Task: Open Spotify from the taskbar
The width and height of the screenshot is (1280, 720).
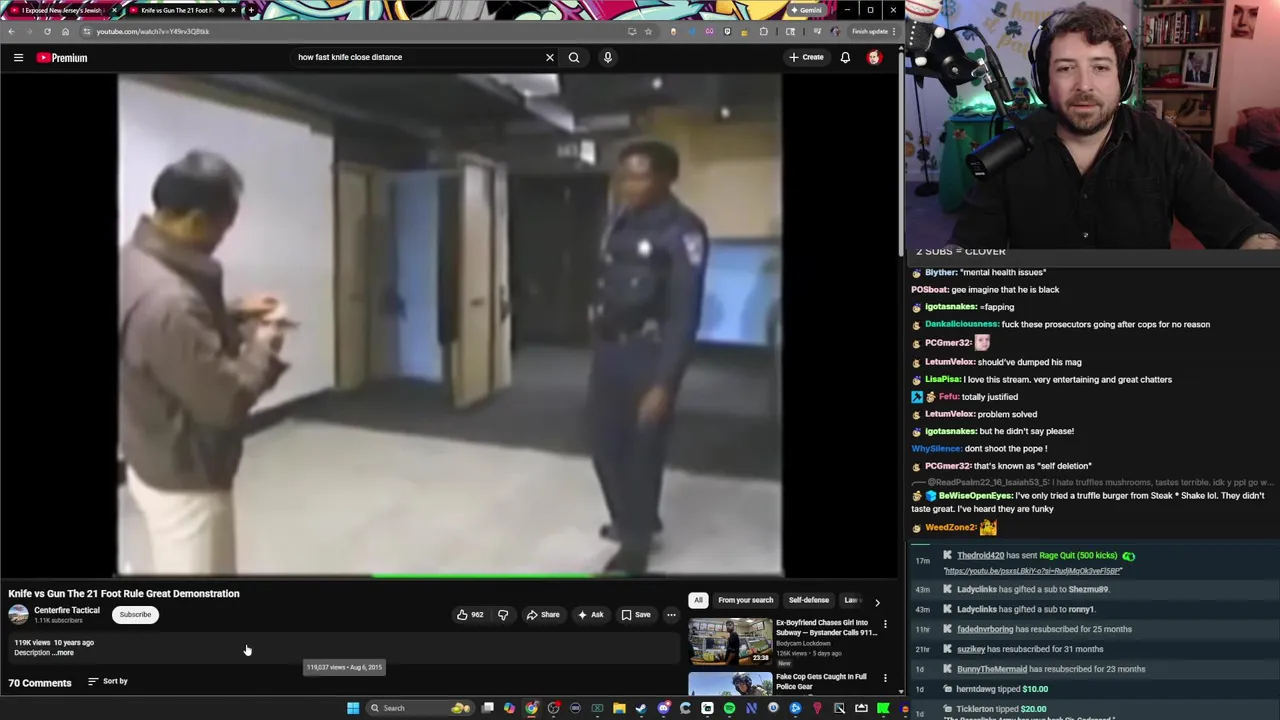Action: click(x=729, y=708)
